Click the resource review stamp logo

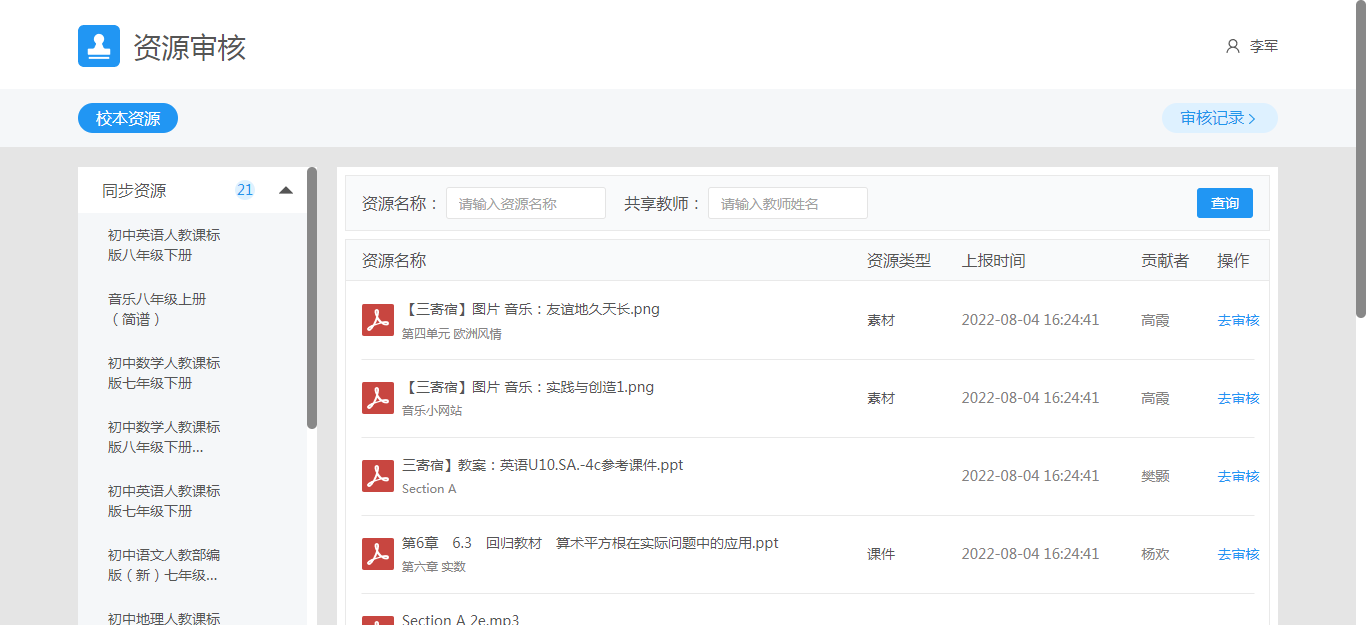coord(99,46)
